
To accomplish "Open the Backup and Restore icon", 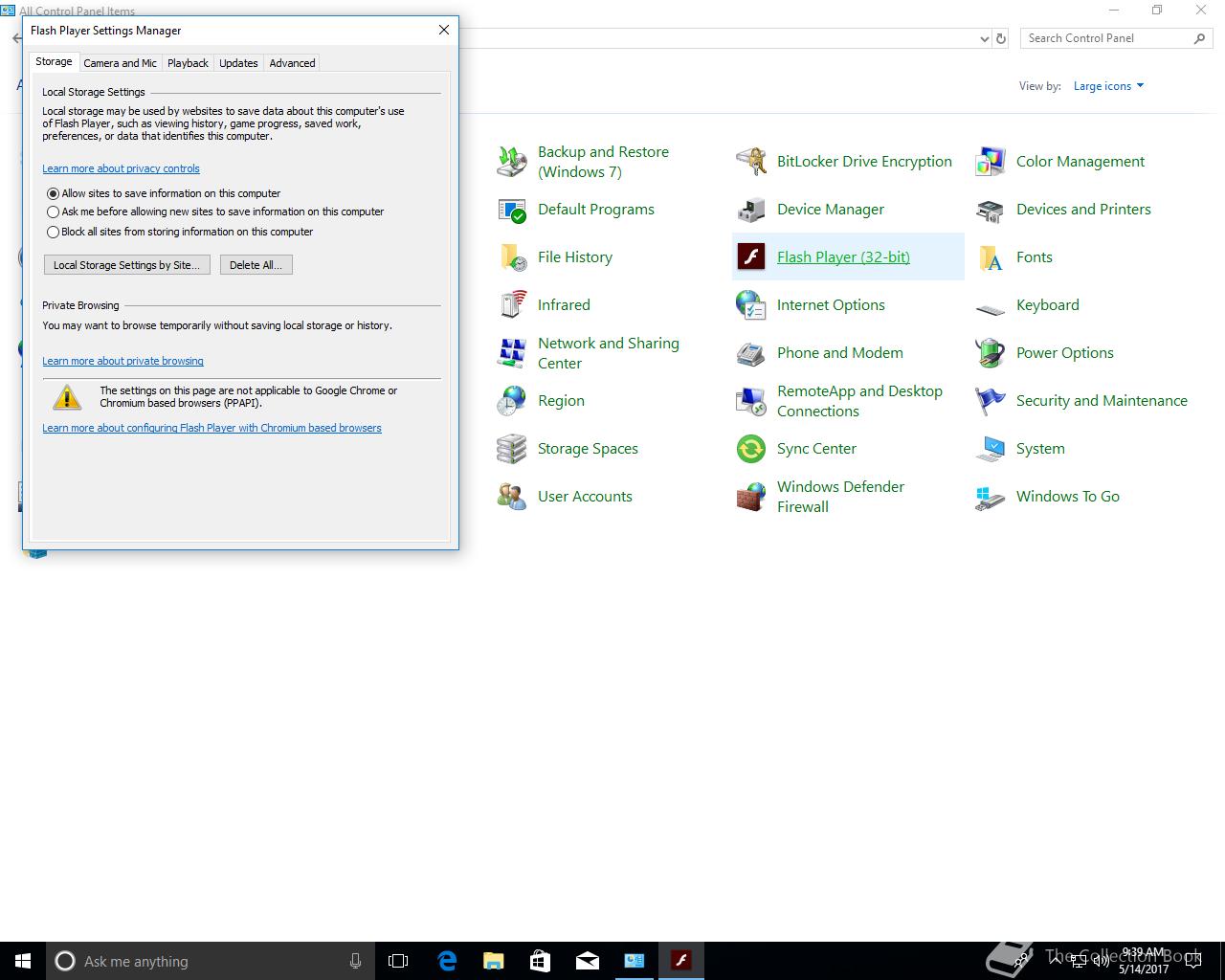I will (512, 162).
